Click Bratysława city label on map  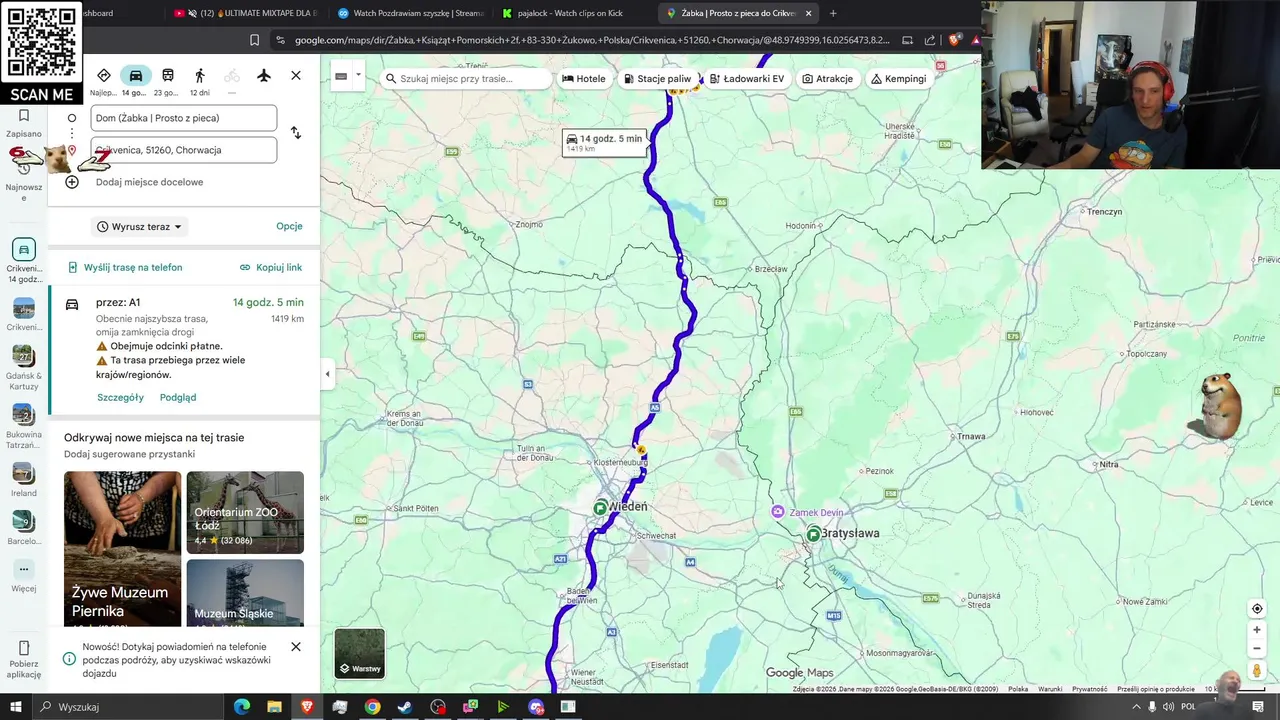850,534
